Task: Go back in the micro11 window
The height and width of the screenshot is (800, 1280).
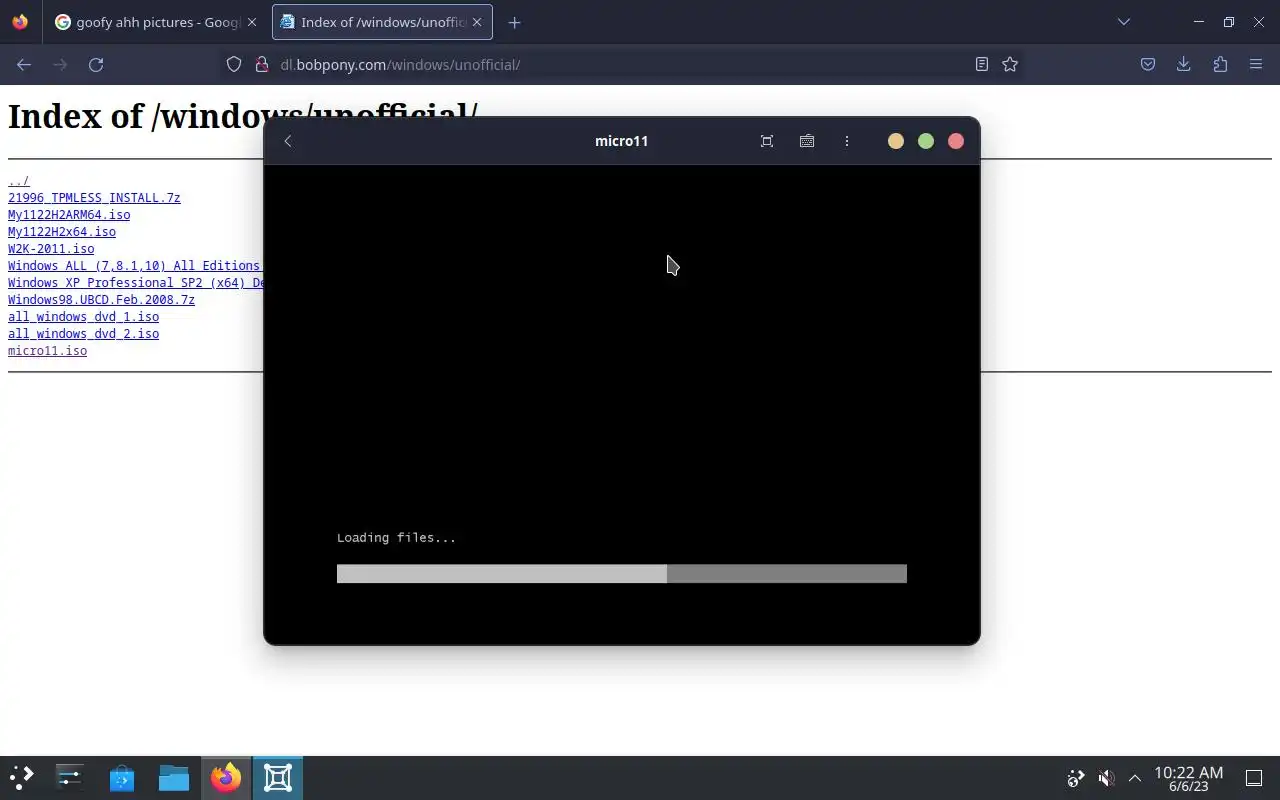Action: click(x=288, y=141)
